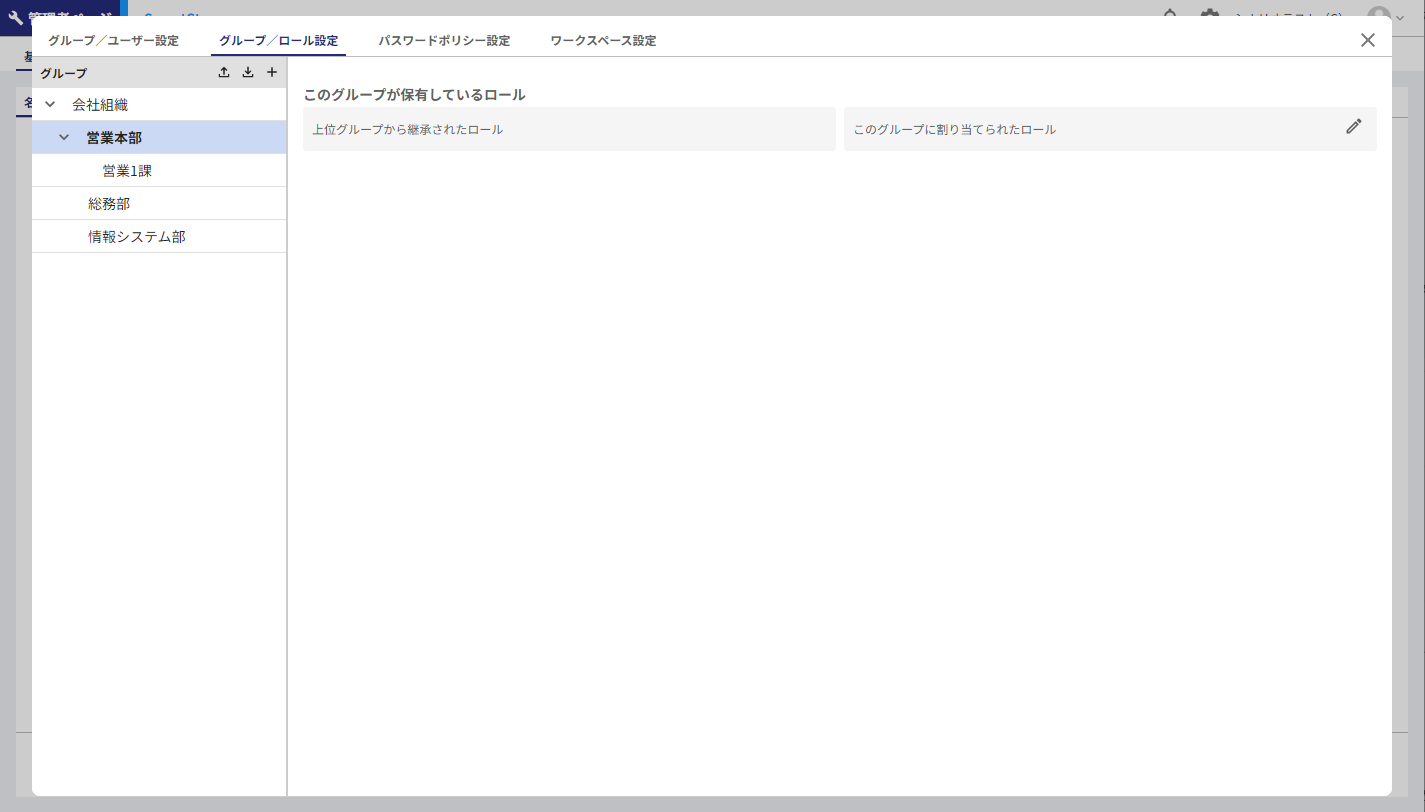Collapse the 会社組織 tree node
1425x812 pixels.
point(50,104)
